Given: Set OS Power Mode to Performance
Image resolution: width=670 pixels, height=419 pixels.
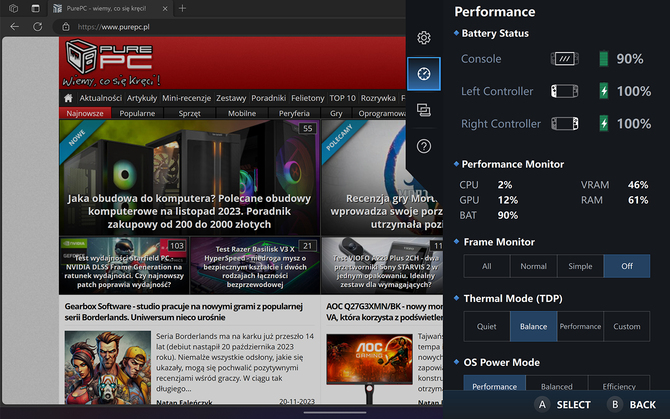Looking at the screenshot, I should [494, 383].
